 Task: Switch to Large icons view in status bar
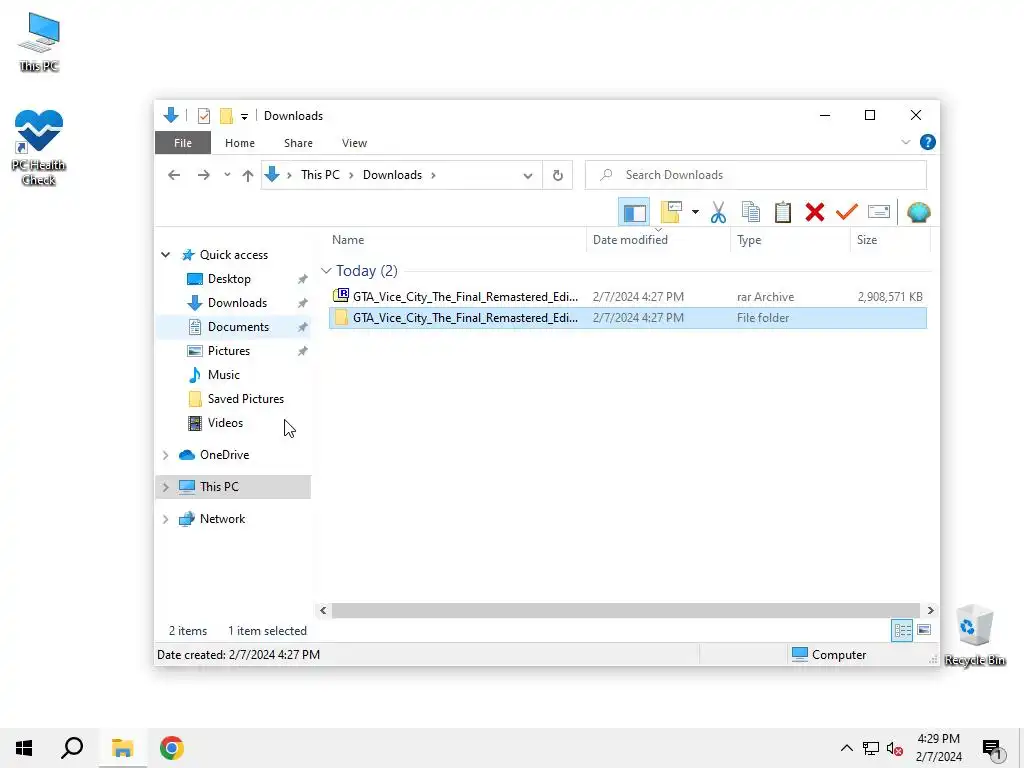923,630
